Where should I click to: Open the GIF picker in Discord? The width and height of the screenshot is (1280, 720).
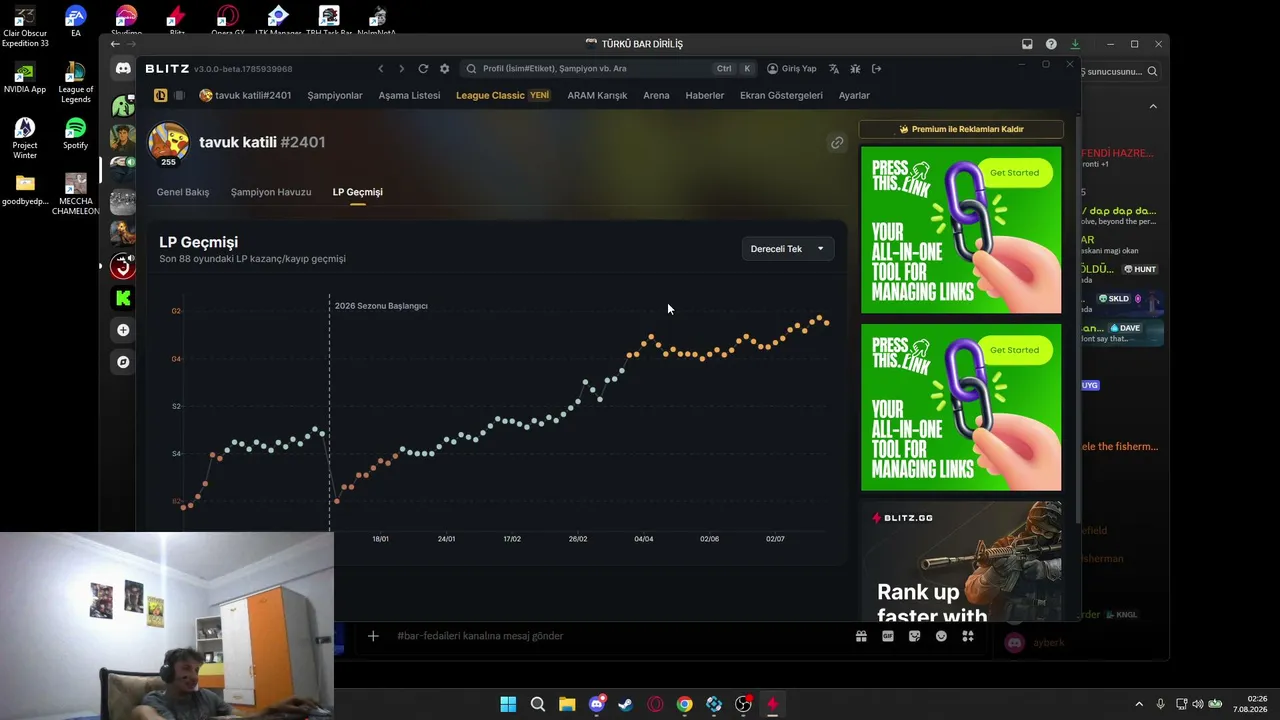coord(888,636)
